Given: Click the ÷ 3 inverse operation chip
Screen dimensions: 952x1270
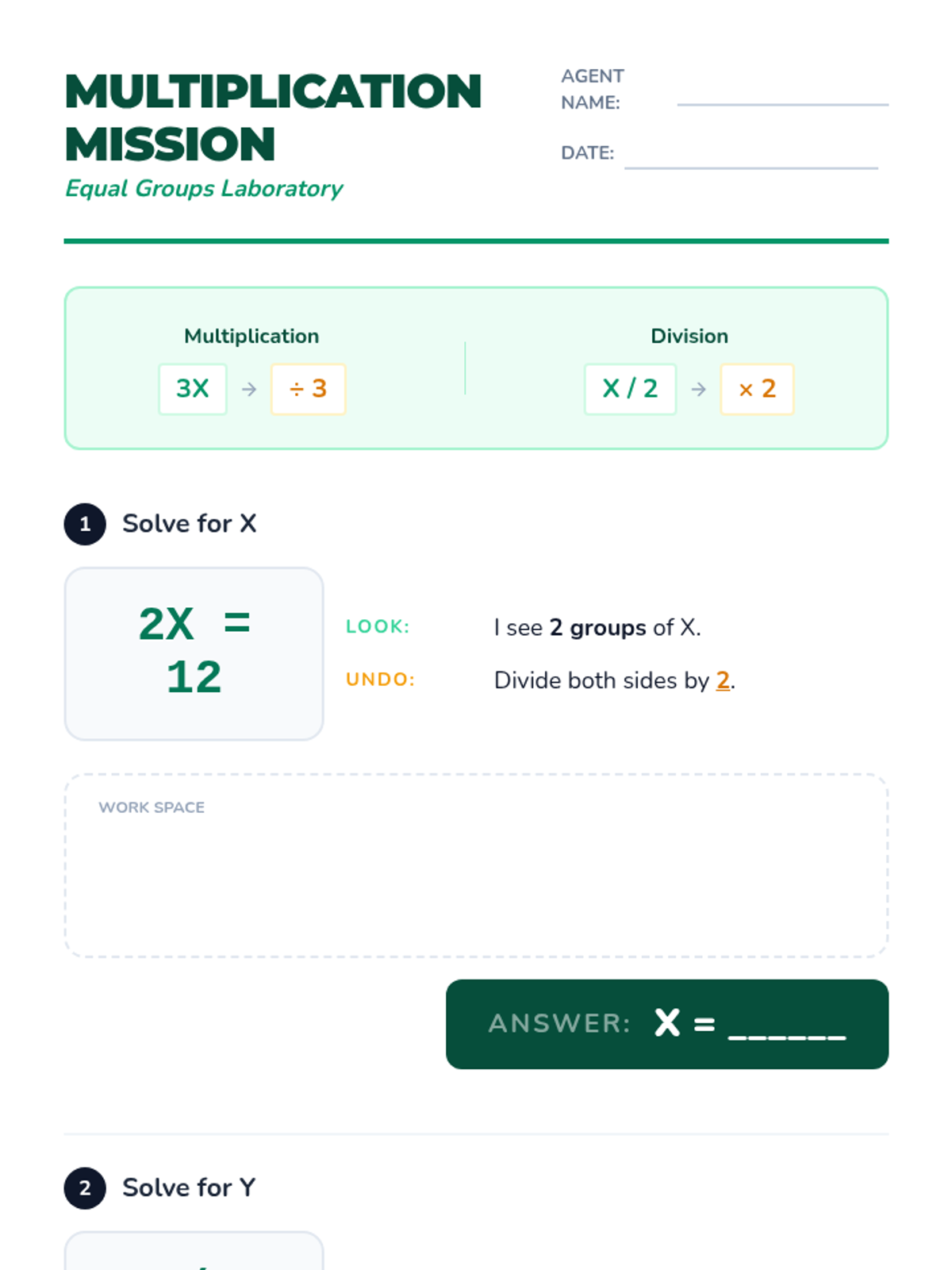Looking at the screenshot, I should pyautogui.click(x=308, y=389).
